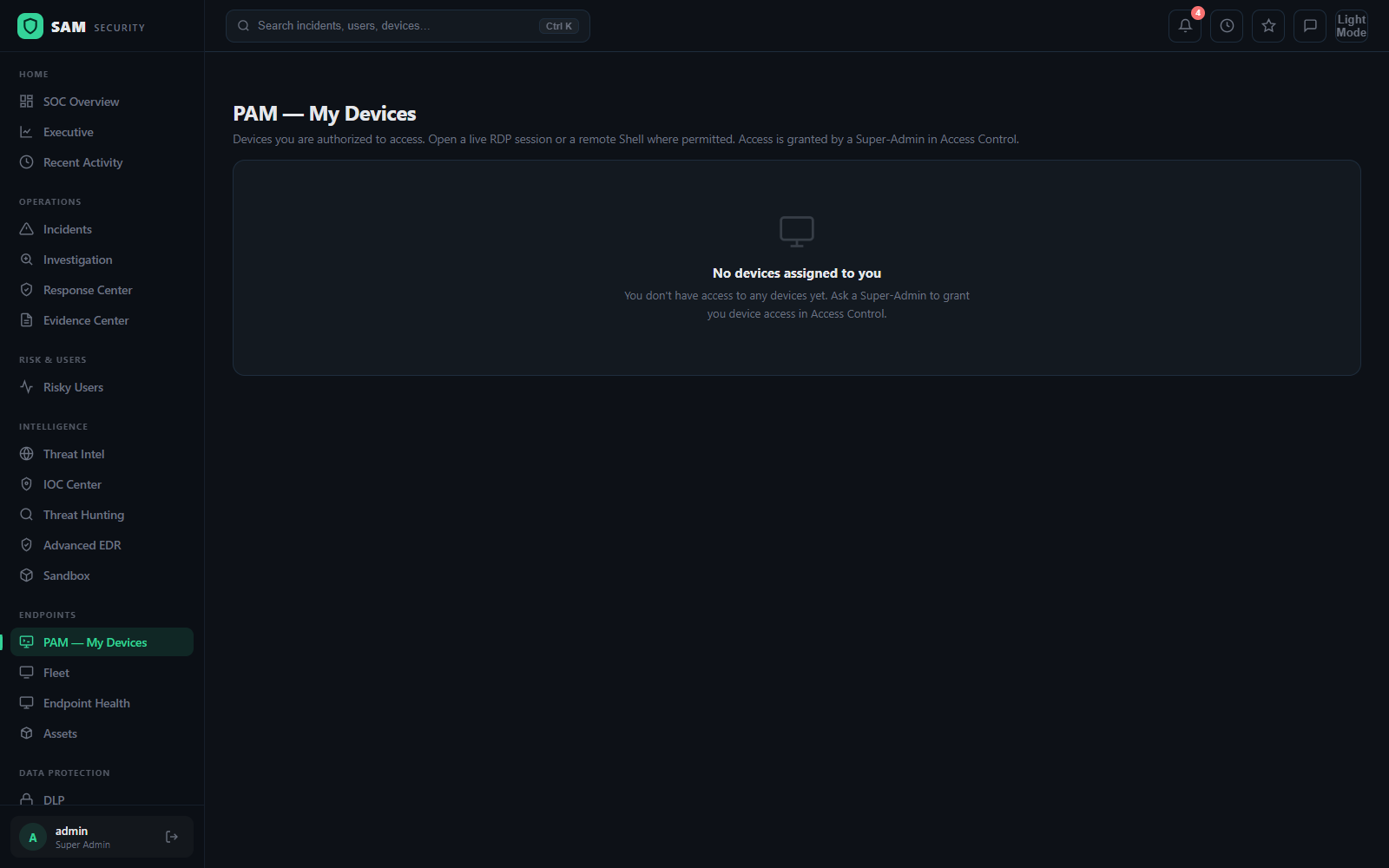Image resolution: width=1389 pixels, height=868 pixels.
Task: Open Threat Intel
Action: coord(102,454)
